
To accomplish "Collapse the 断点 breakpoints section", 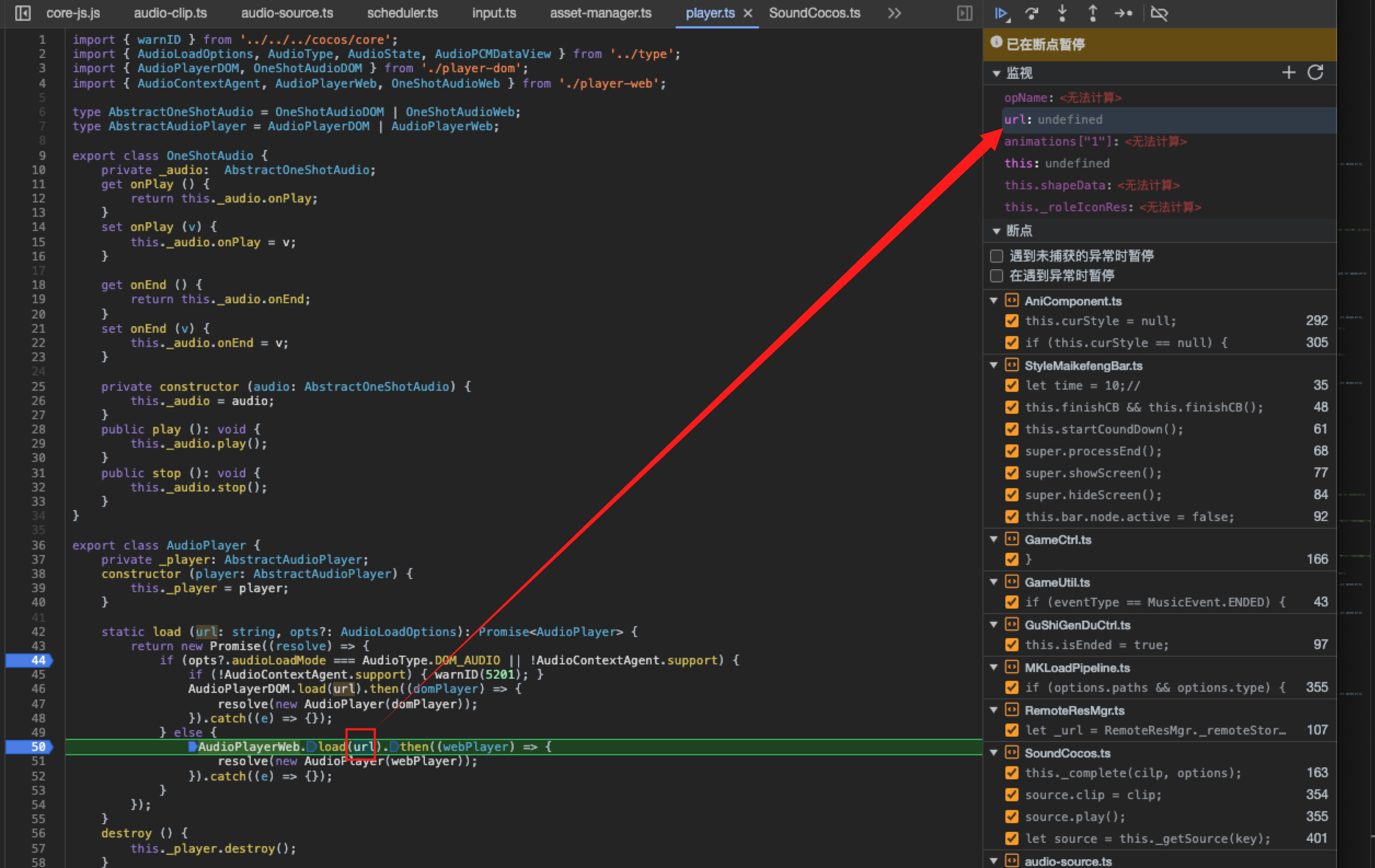I will point(997,231).
